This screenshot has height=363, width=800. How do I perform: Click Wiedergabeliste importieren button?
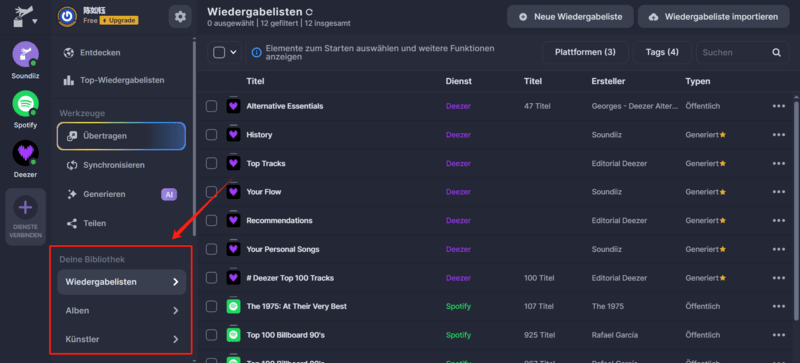point(713,17)
